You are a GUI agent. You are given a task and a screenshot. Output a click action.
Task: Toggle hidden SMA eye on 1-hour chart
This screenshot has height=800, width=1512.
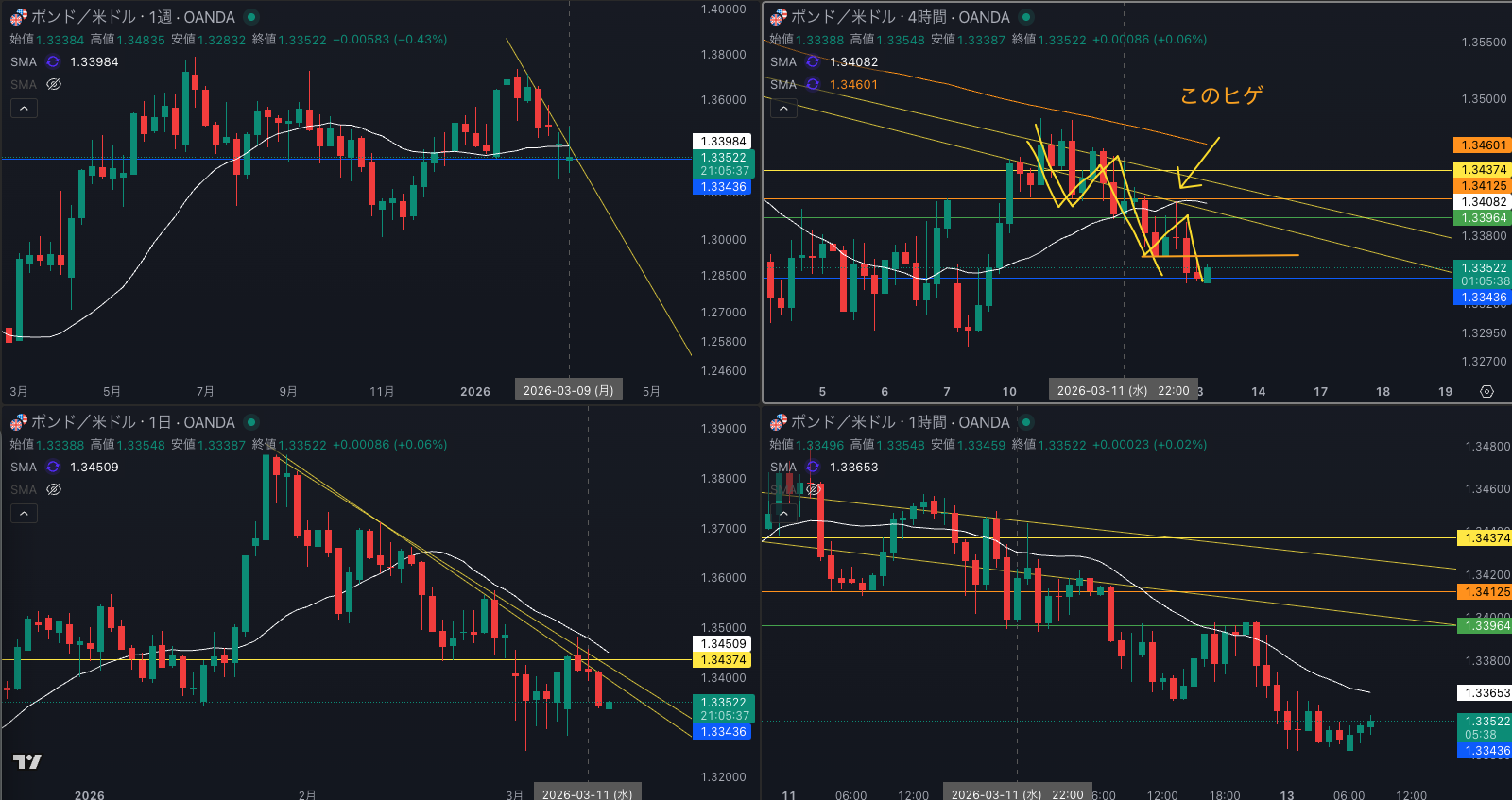[x=813, y=489]
